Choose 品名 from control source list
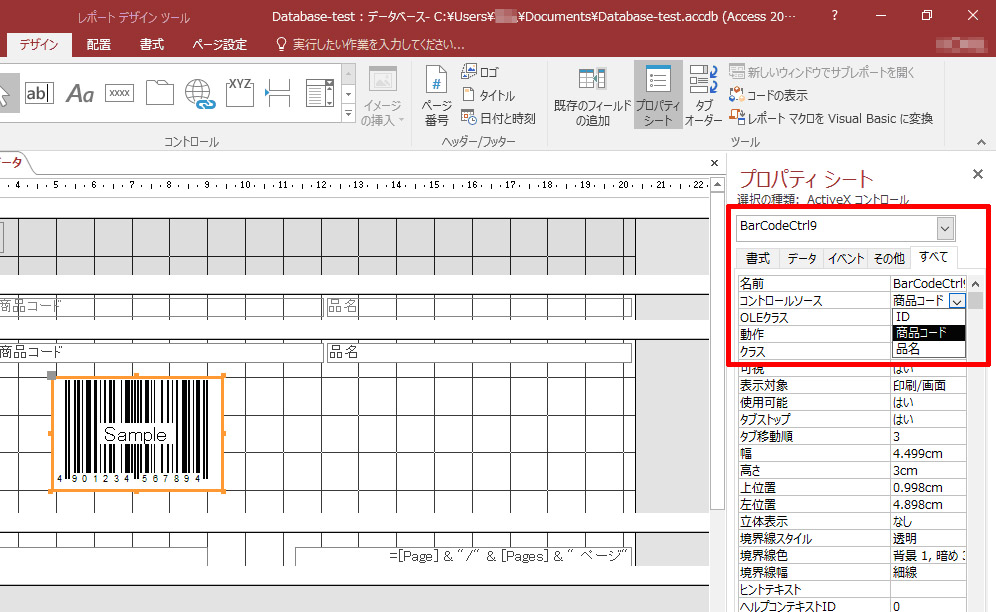The image size is (996, 612). point(929,349)
